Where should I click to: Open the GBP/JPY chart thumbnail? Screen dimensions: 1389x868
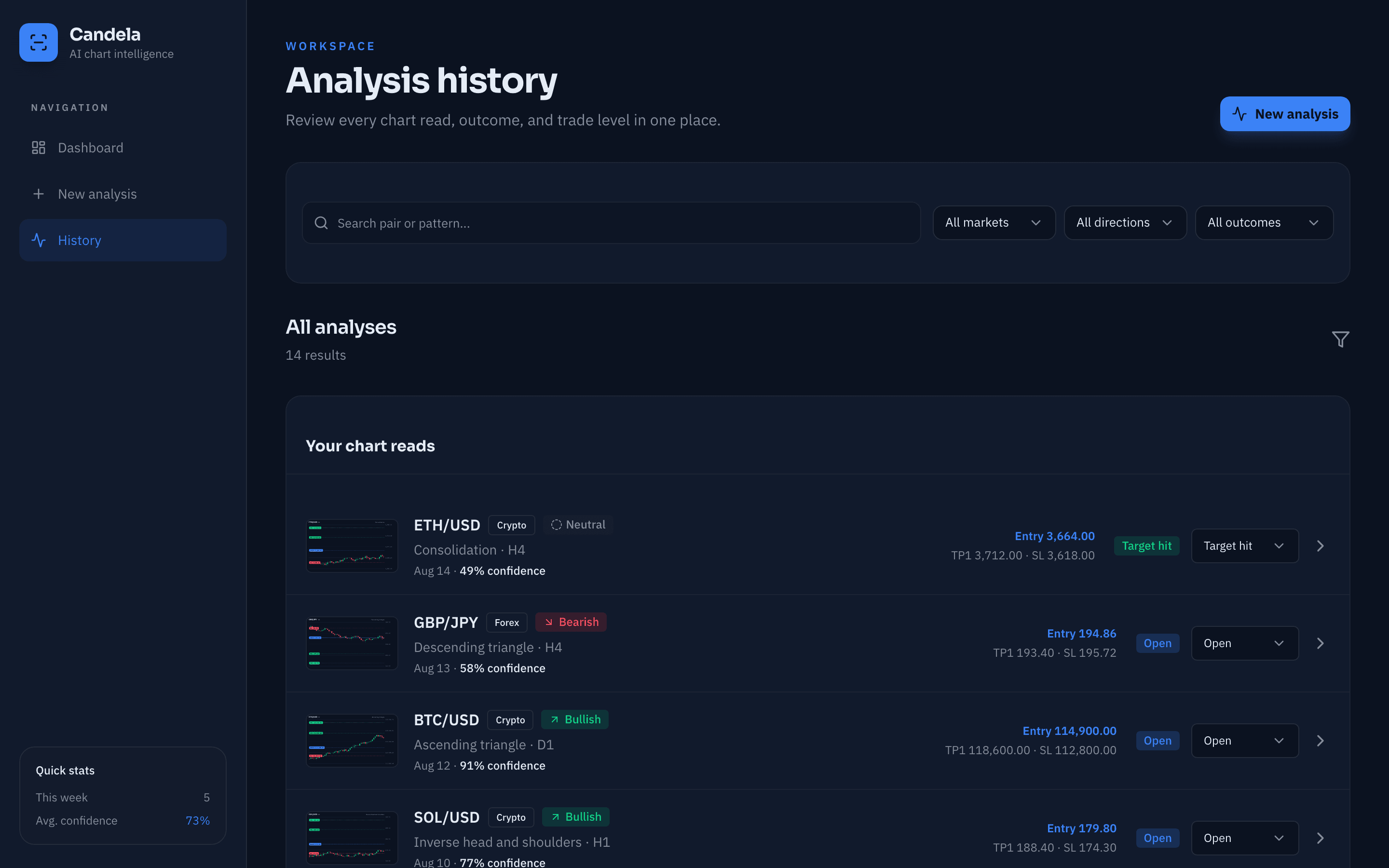tap(352, 643)
